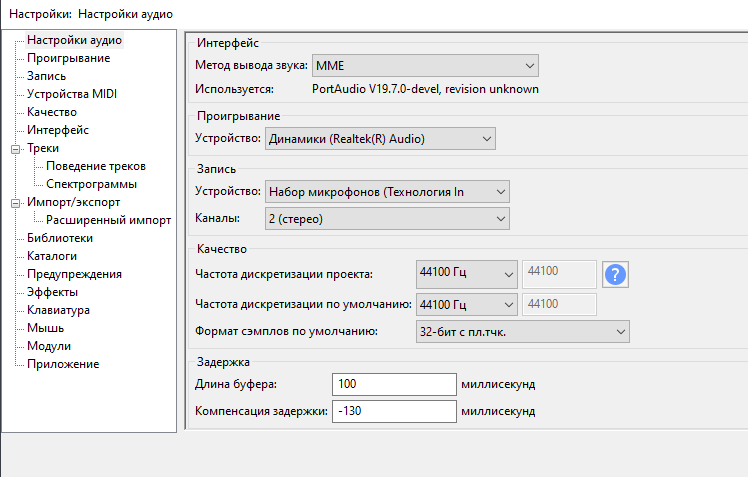Select Клавиатура in the settings list

[58, 310]
